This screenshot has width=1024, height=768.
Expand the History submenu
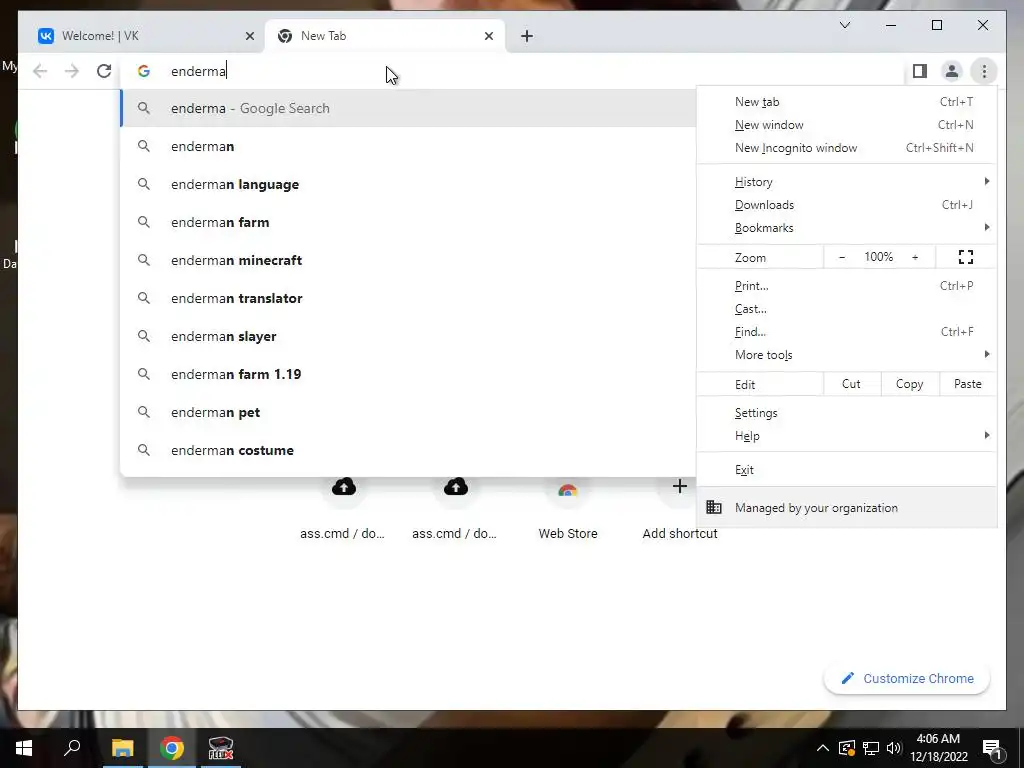tap(847, 182)
